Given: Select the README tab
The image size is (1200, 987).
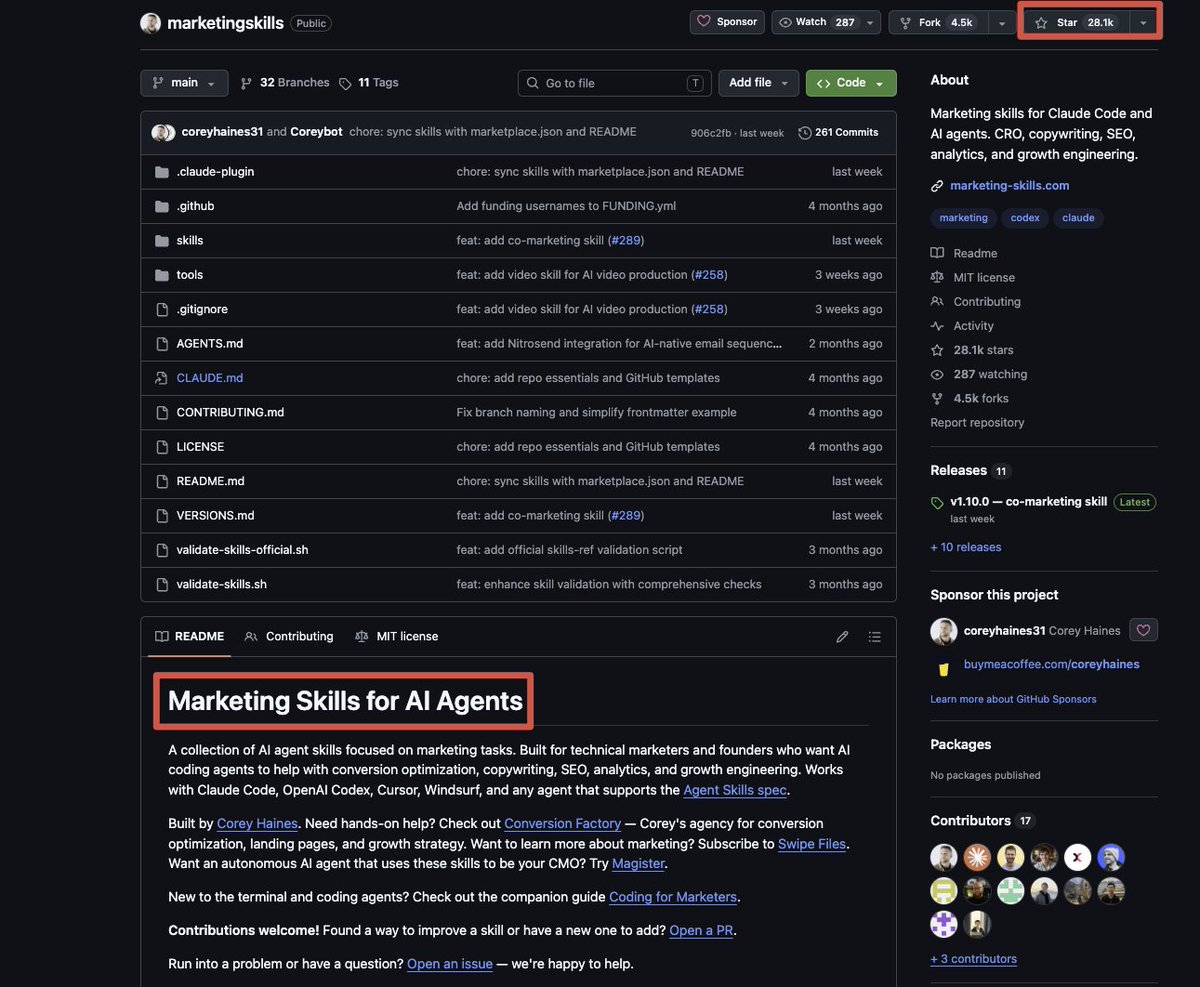Looking at the screenshot, I should coord(189,637).
